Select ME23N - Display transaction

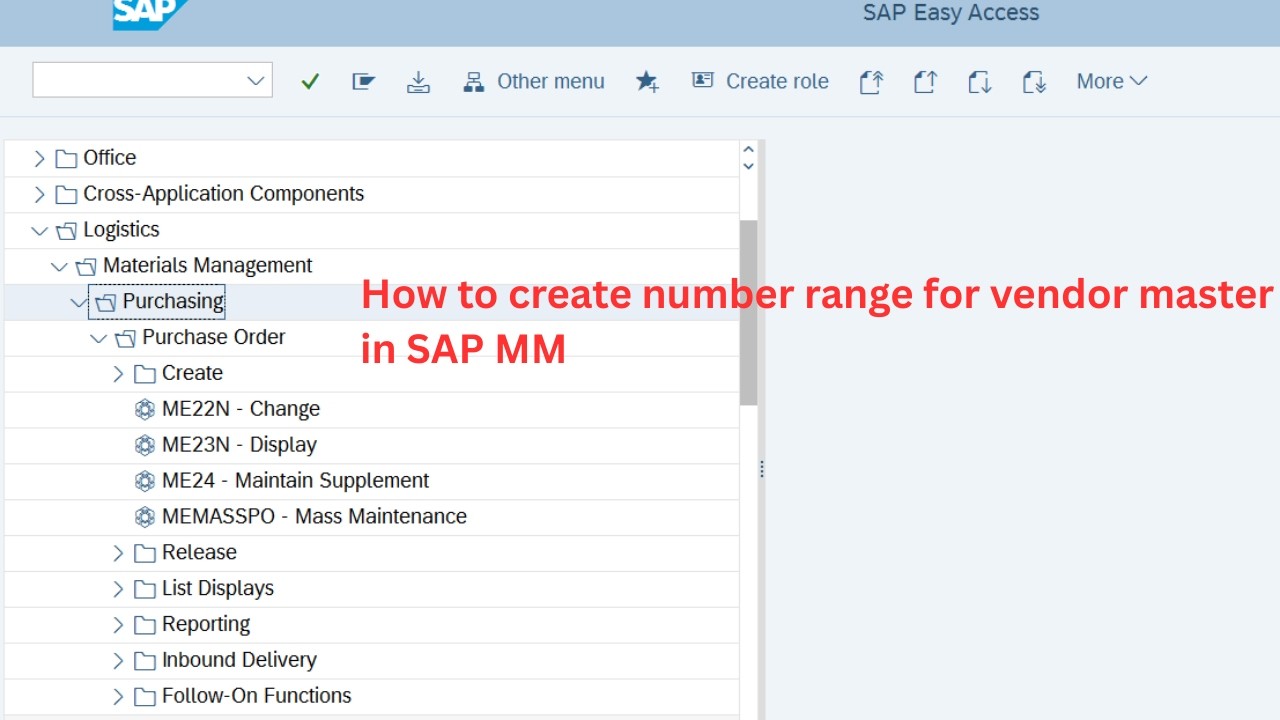[x=239, y=445]
